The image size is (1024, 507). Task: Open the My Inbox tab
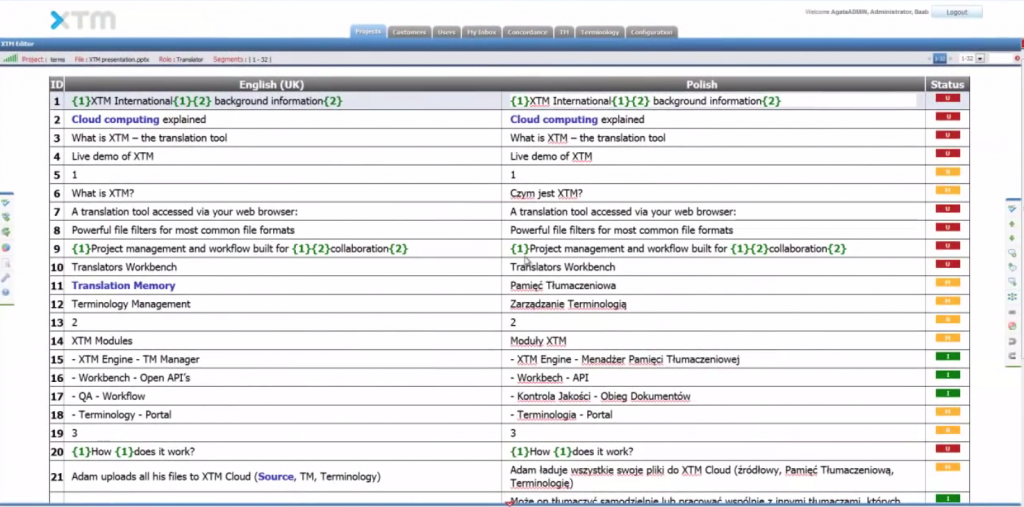click(x=481, y=32)
